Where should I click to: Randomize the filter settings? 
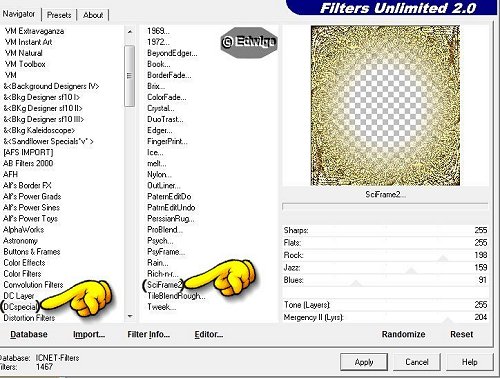[x=403, y=334]
